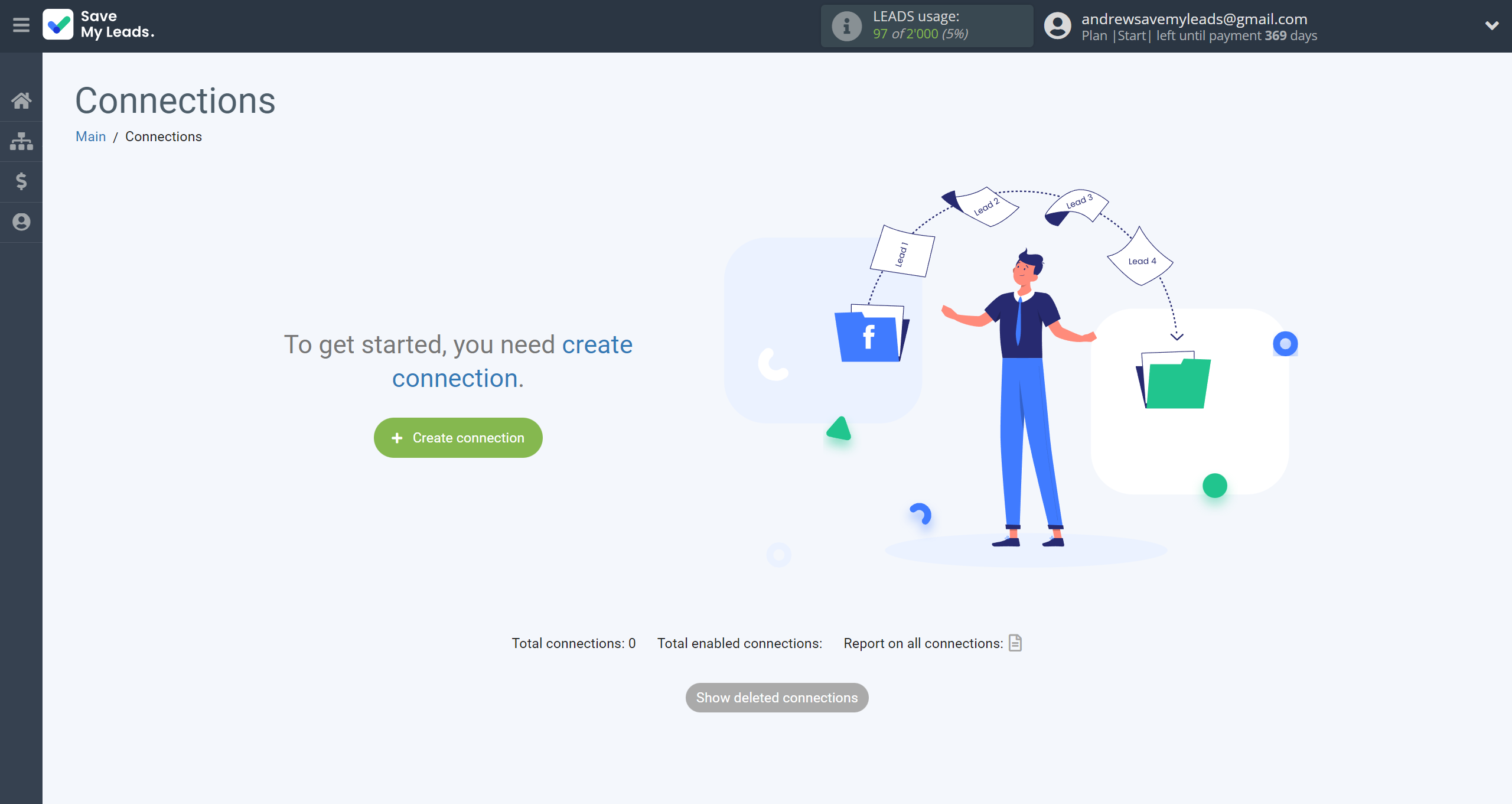This screenshot has width=1512, height=804.
Task: Navigate to Main breadcrumb link
Action: click(x=90, y=137)
